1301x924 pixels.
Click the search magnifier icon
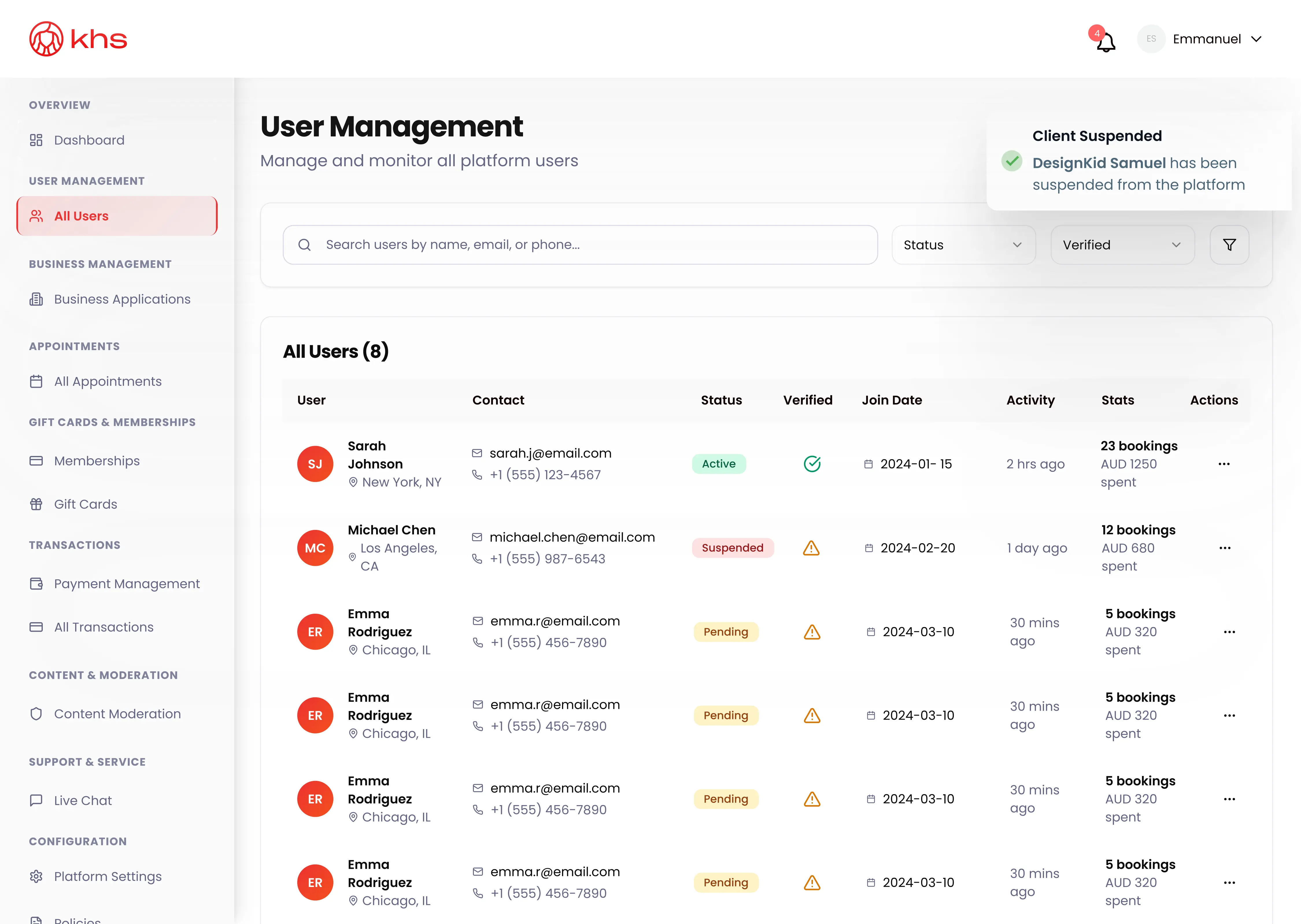[x=304, y=245]
